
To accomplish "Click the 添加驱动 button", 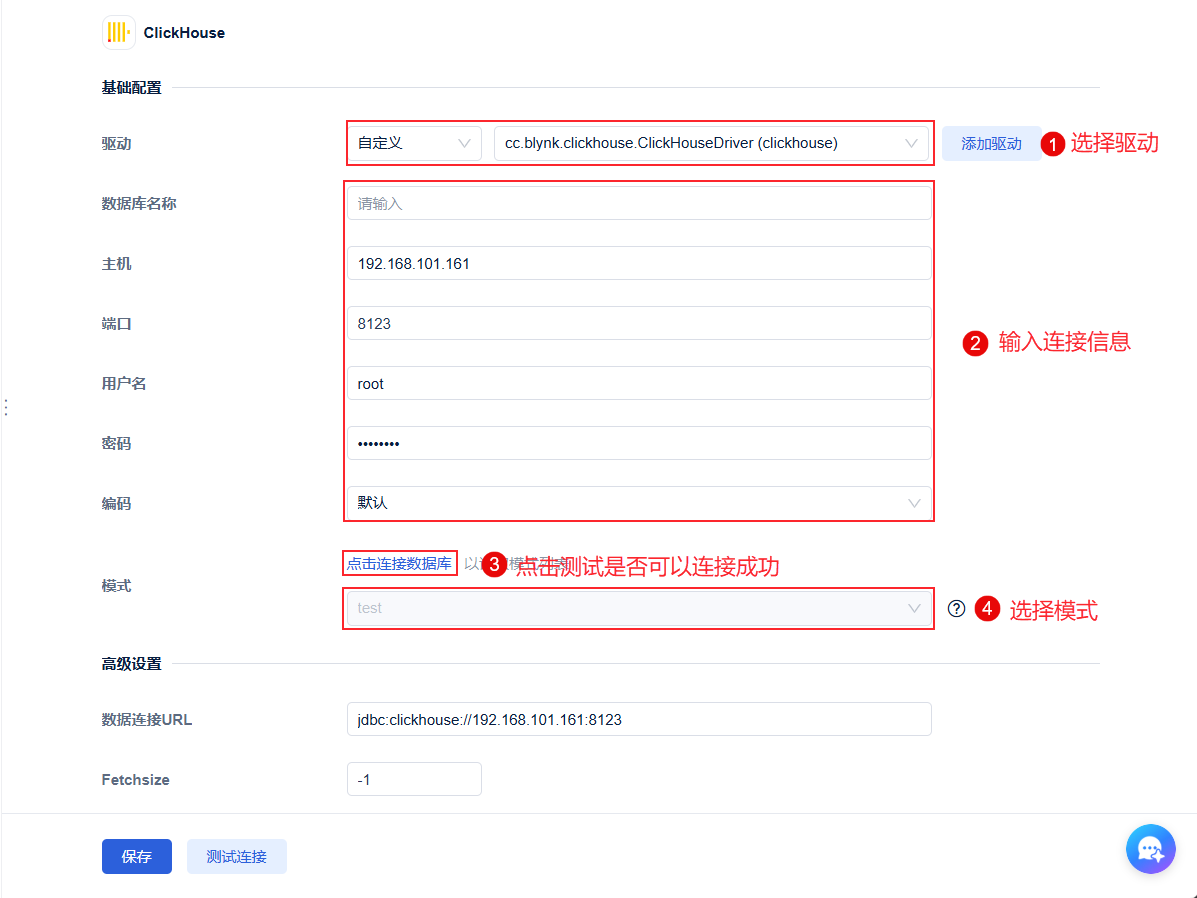I will [991, 144].
